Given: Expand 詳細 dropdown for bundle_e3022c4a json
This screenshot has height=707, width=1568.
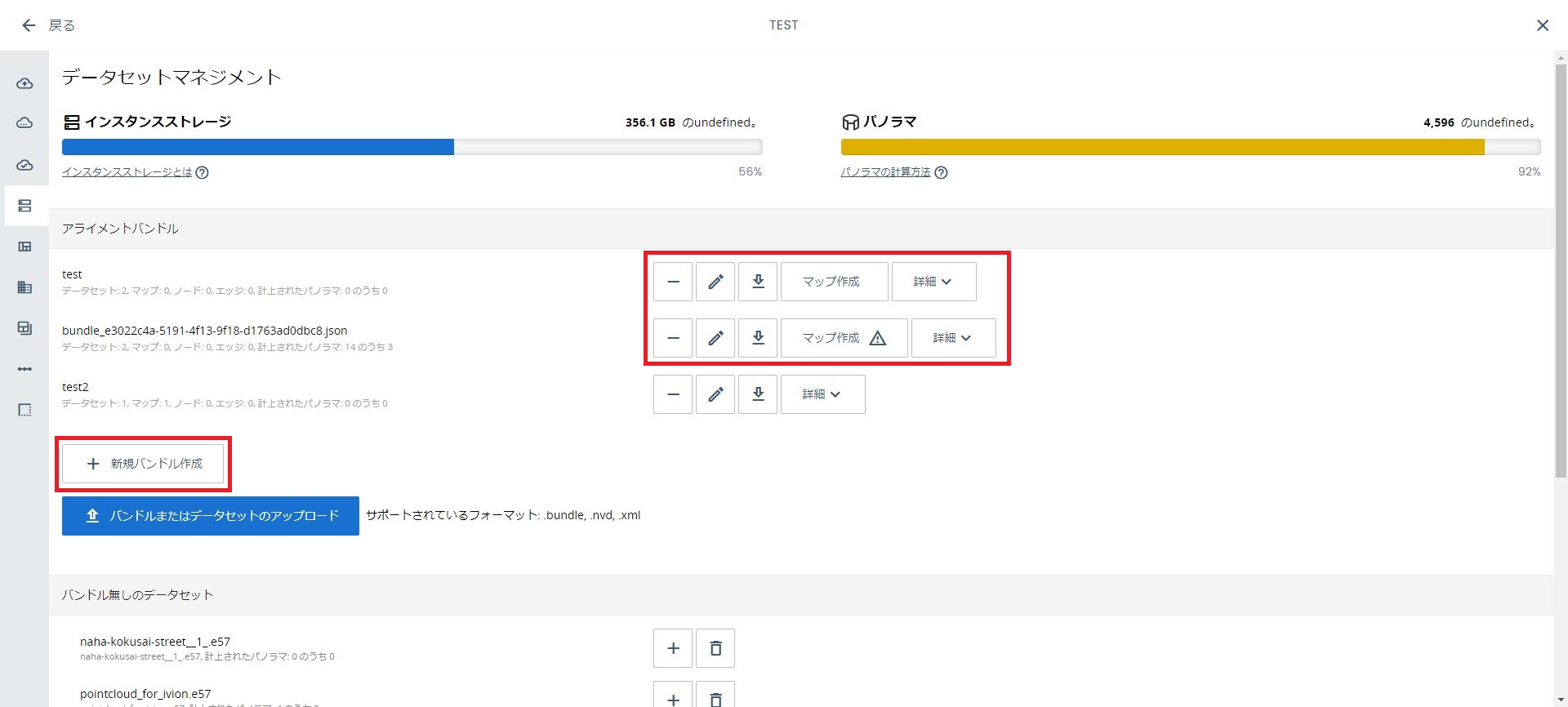Looking at the screenshot, I should (x=953, y=338).
